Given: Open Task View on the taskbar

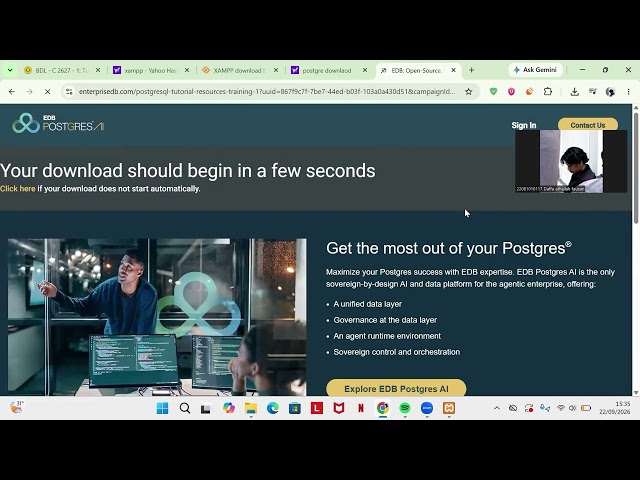Looking at the screenshot, I should click(x=206, y=408).
